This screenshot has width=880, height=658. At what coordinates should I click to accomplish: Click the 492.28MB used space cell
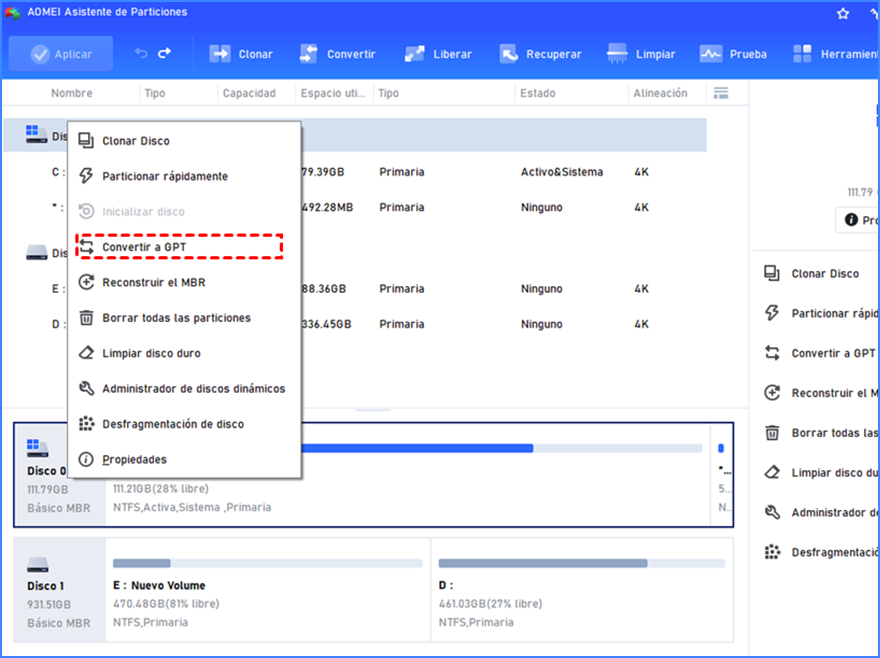[x=327, y=207]
